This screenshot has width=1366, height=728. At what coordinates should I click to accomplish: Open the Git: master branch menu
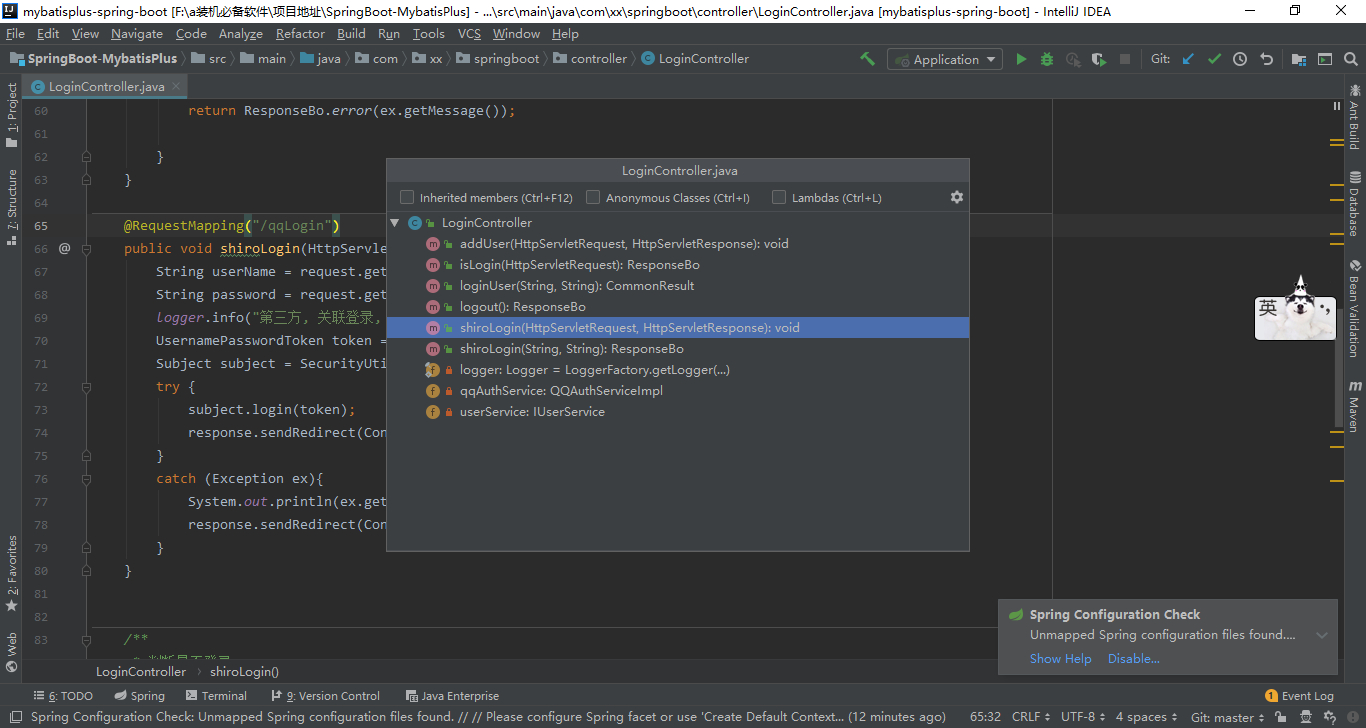[1228, 717]
